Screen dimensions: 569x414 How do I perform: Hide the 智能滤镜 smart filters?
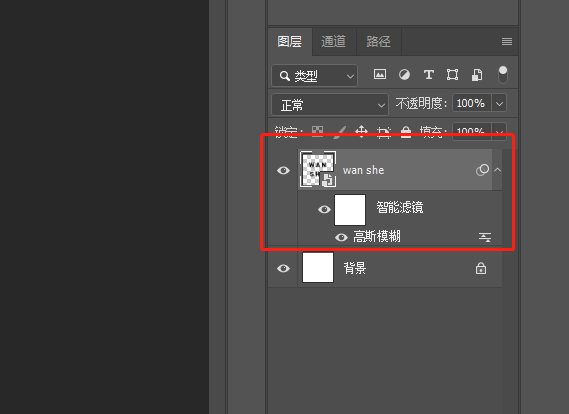[324, 209]
